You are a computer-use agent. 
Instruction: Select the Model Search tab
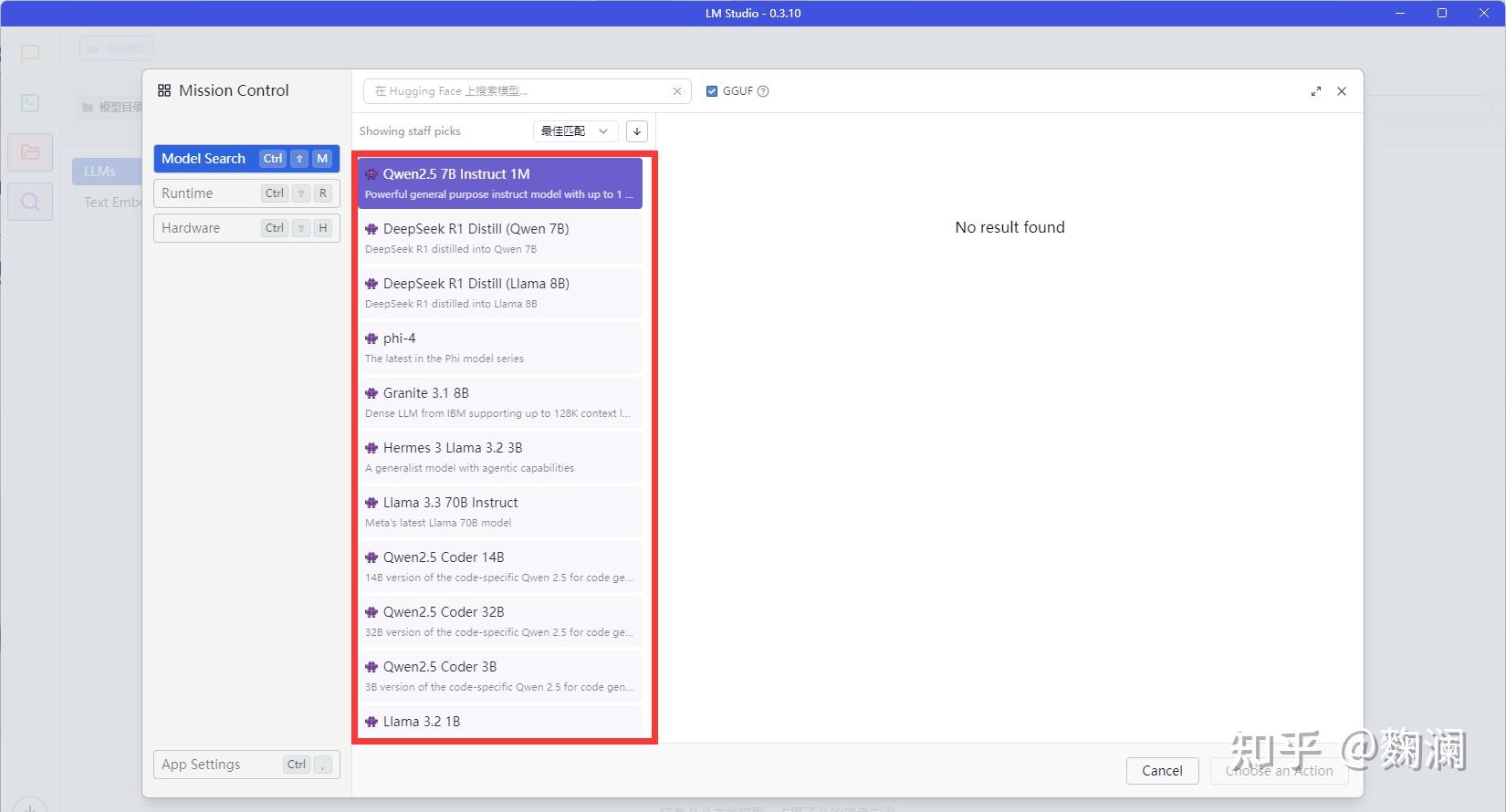click(246, 159)
